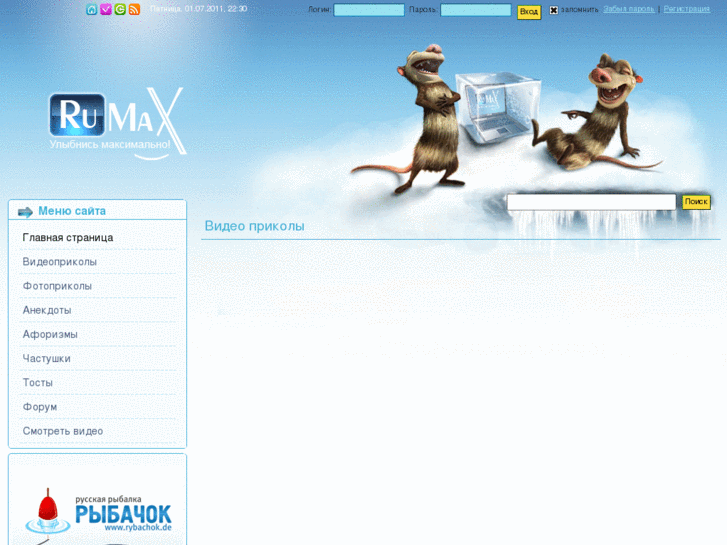Open Смотреть видео menu item

pos(63,431)
